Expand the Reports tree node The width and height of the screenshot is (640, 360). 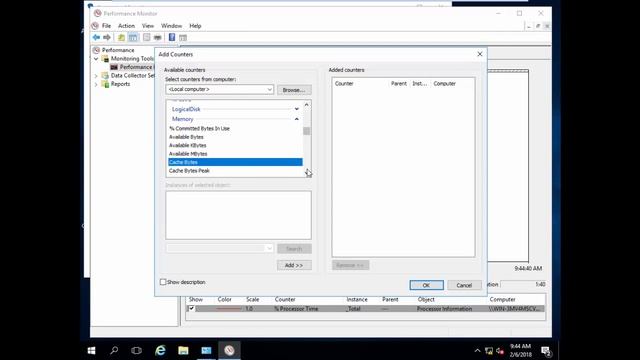point(96,84)
